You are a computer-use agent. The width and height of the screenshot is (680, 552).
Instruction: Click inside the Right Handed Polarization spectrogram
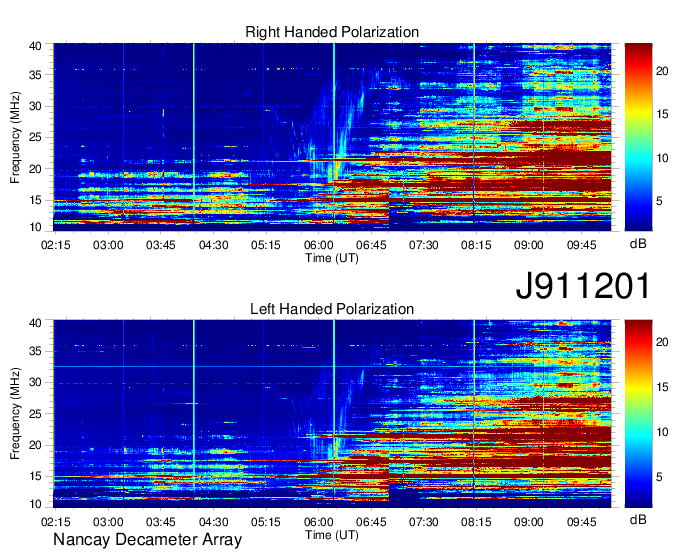(x=332, y=137)
